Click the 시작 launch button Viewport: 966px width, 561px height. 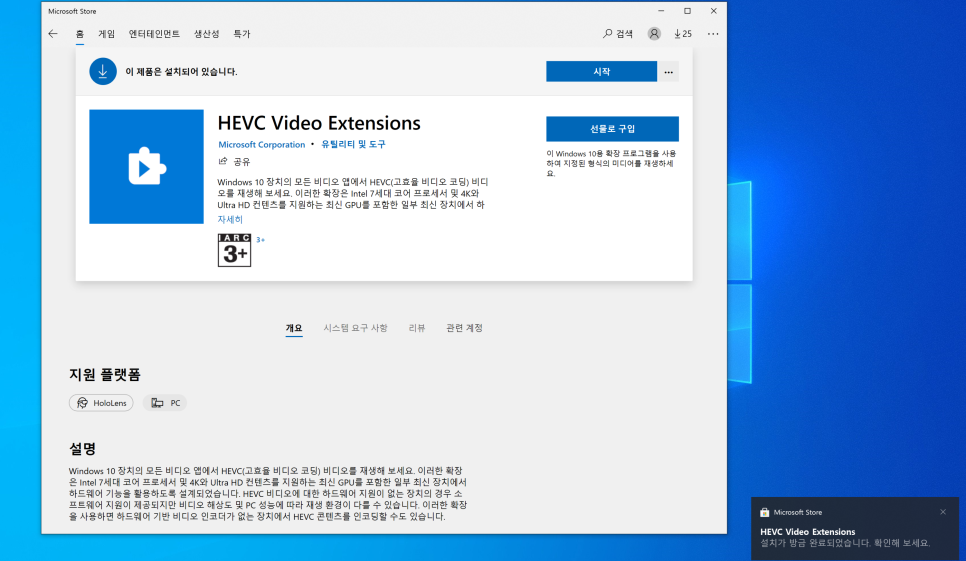point(601,71)
